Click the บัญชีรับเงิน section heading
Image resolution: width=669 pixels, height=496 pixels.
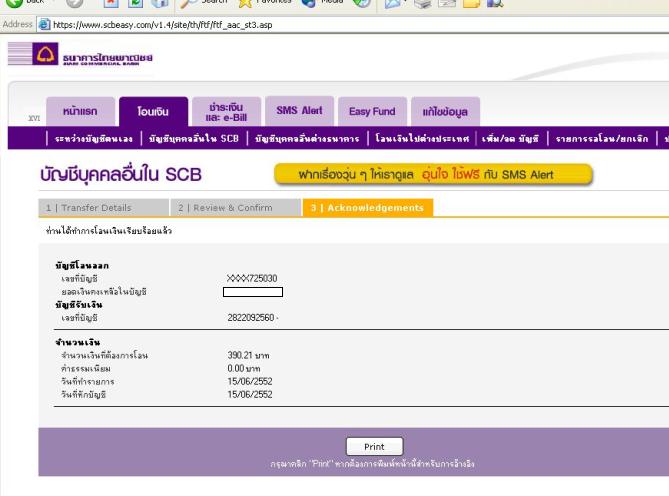coord(79,305)
